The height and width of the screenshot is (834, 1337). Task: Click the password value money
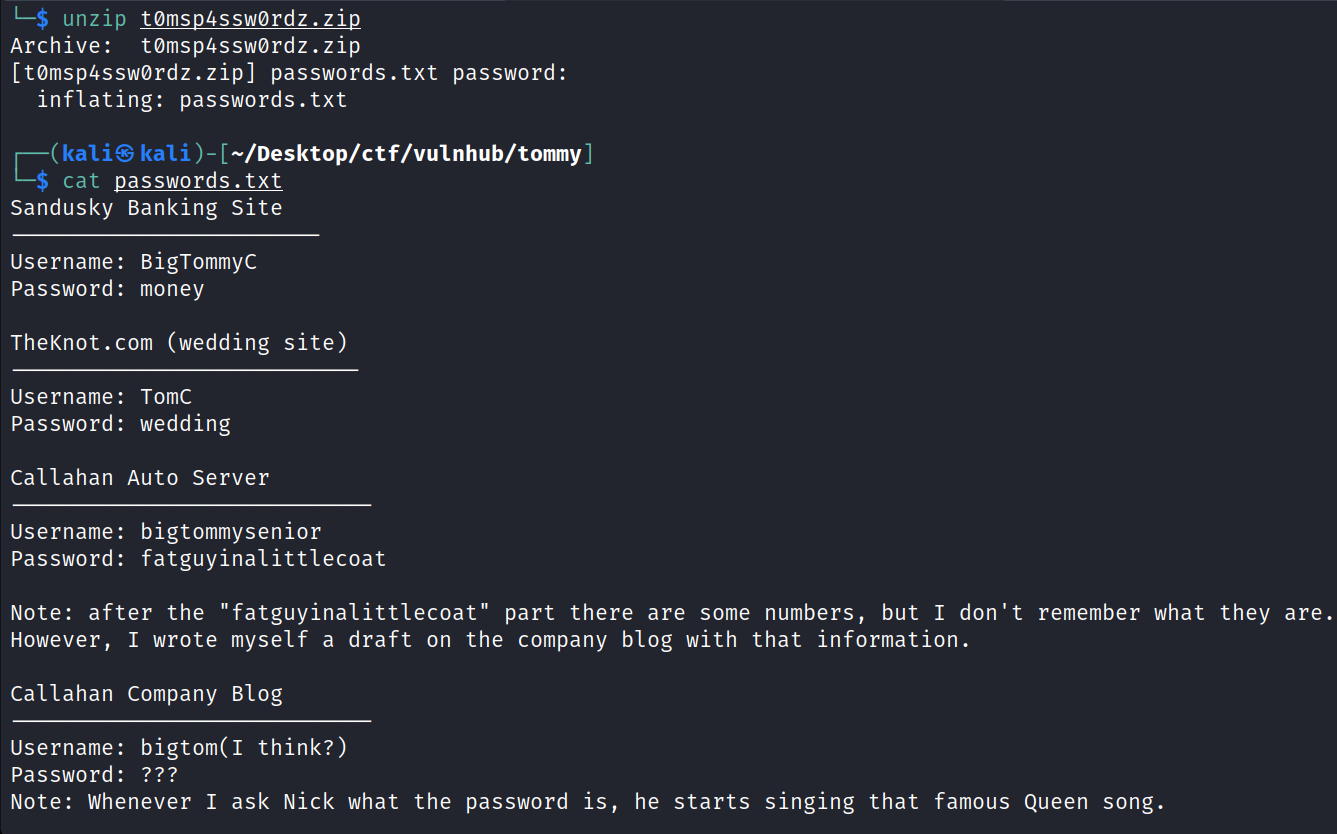click(172, 289)
